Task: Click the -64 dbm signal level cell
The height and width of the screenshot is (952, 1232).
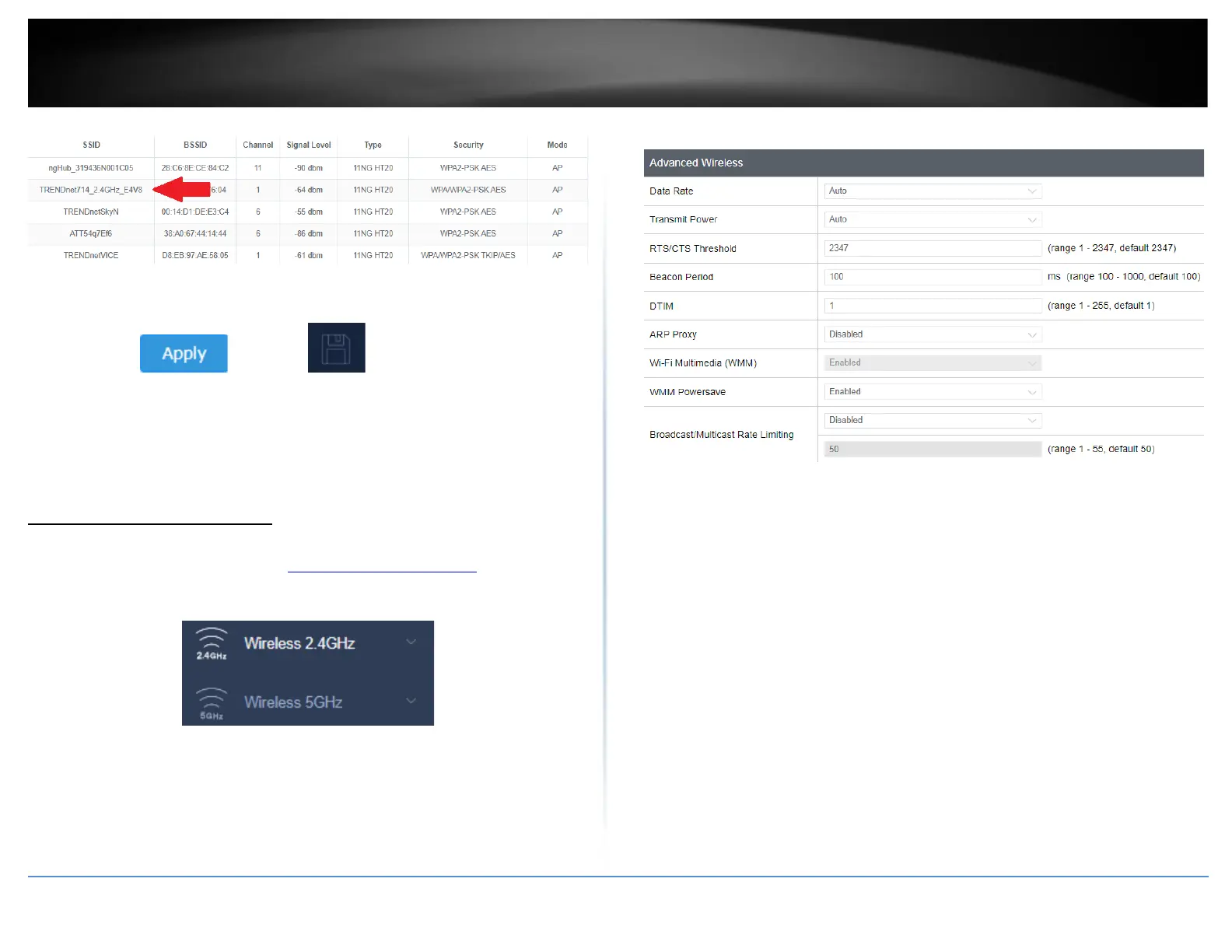Action: coord(309,190)
